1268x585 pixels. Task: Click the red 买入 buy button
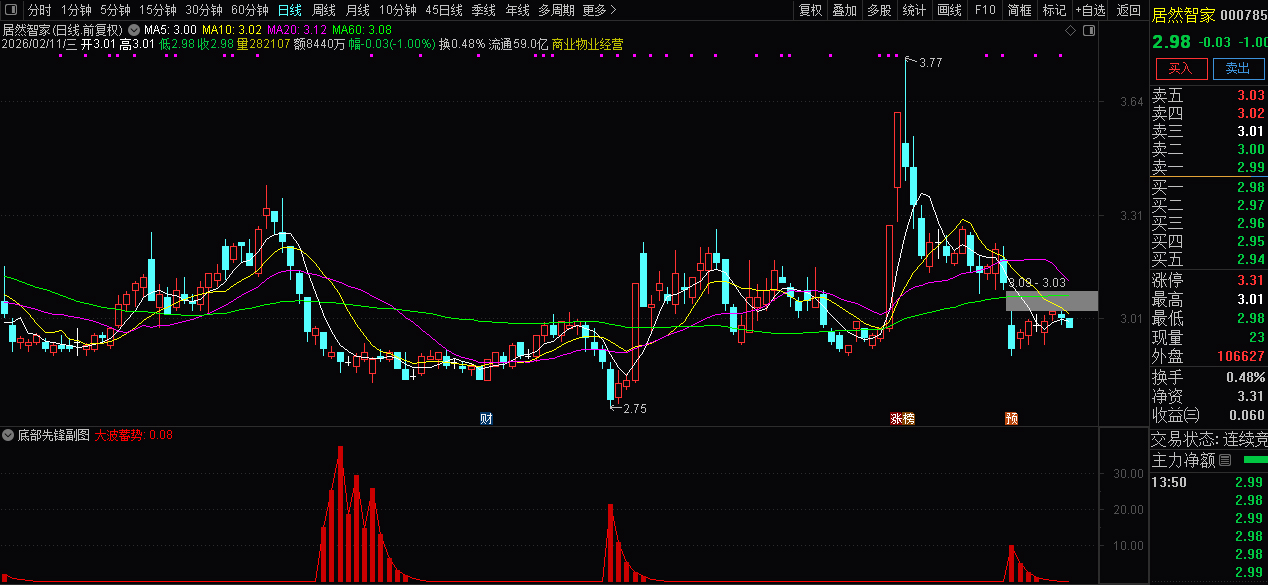[x=1181, y=68]
